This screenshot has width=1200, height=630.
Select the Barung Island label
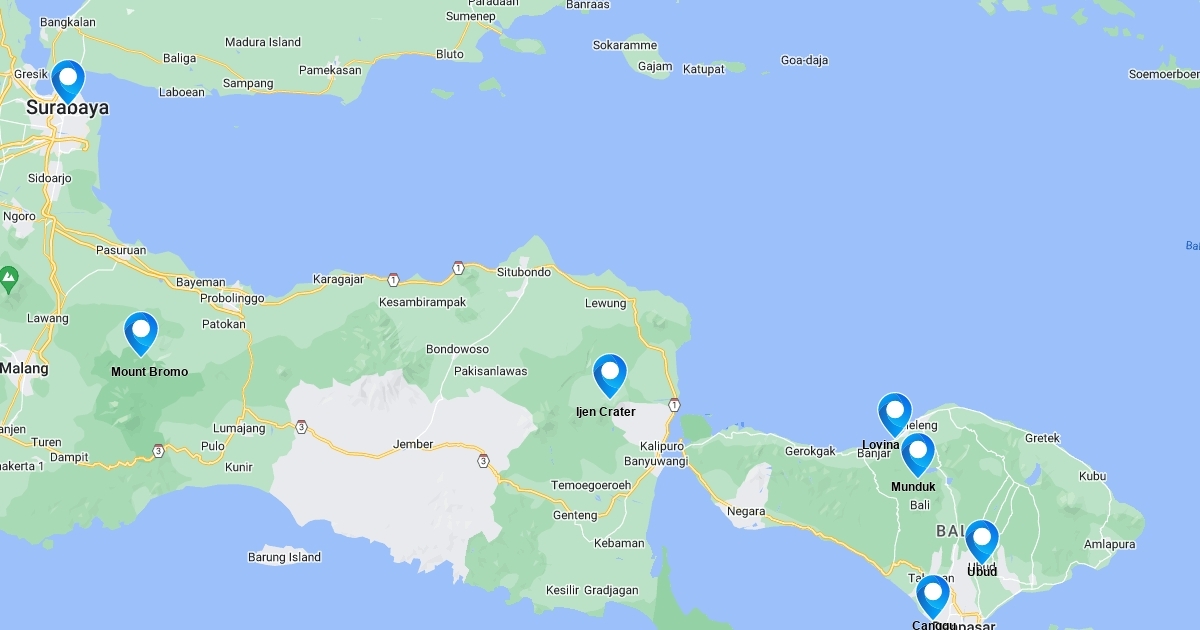(284, 557)
